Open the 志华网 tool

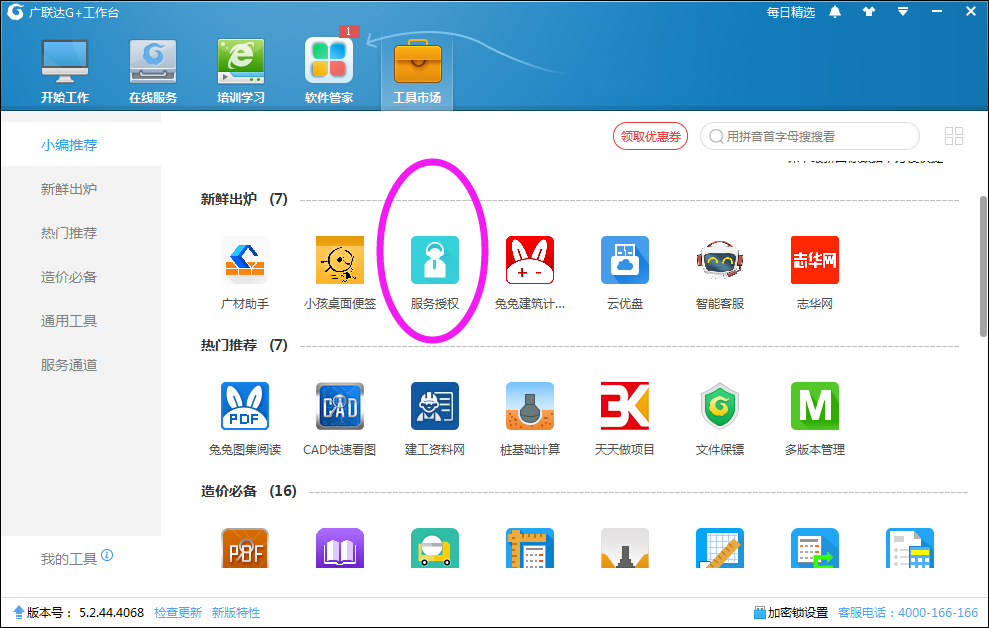click(x=814, y=260)
